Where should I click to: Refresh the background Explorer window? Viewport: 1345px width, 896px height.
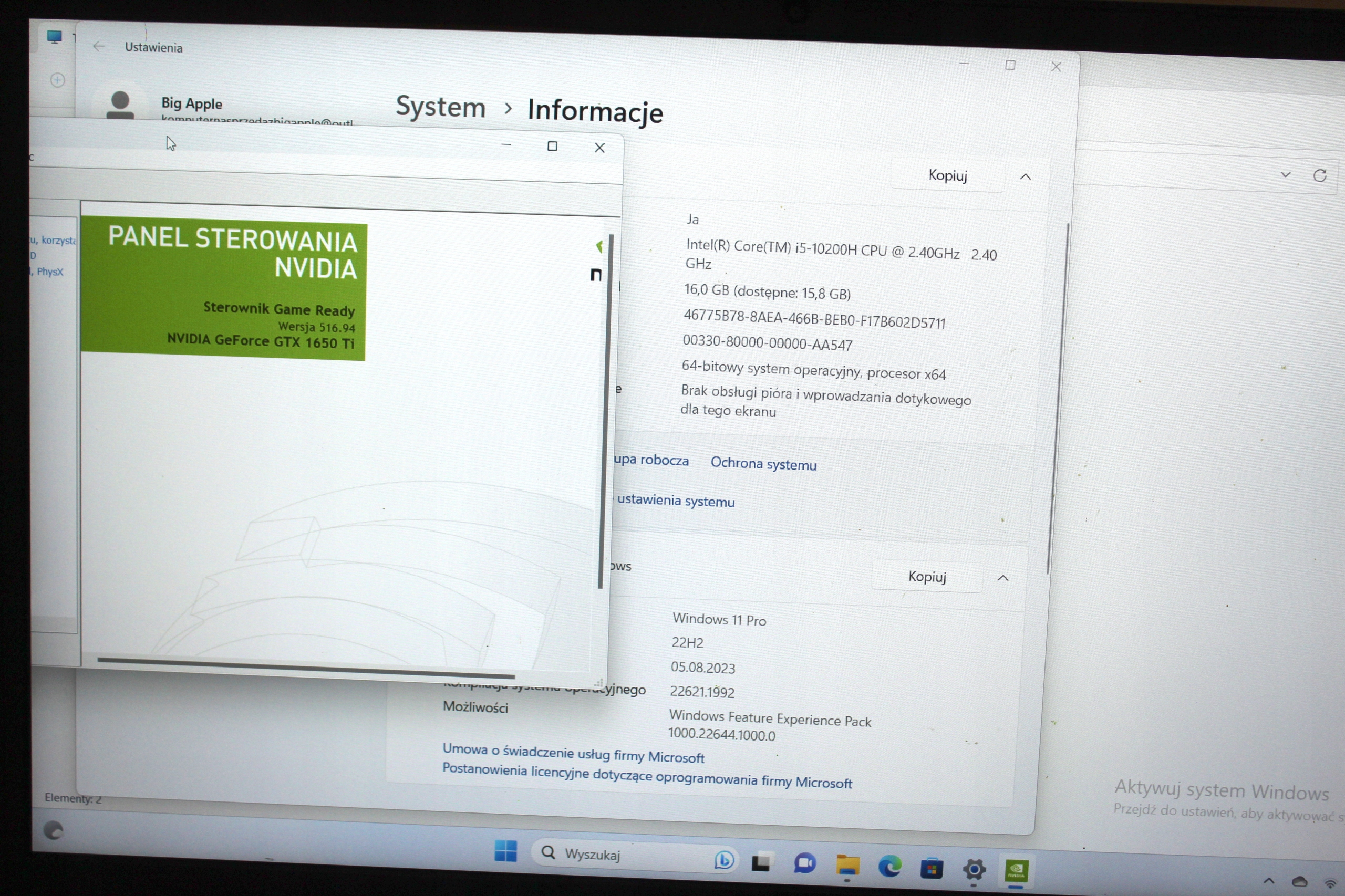[x=1319, y=175]
